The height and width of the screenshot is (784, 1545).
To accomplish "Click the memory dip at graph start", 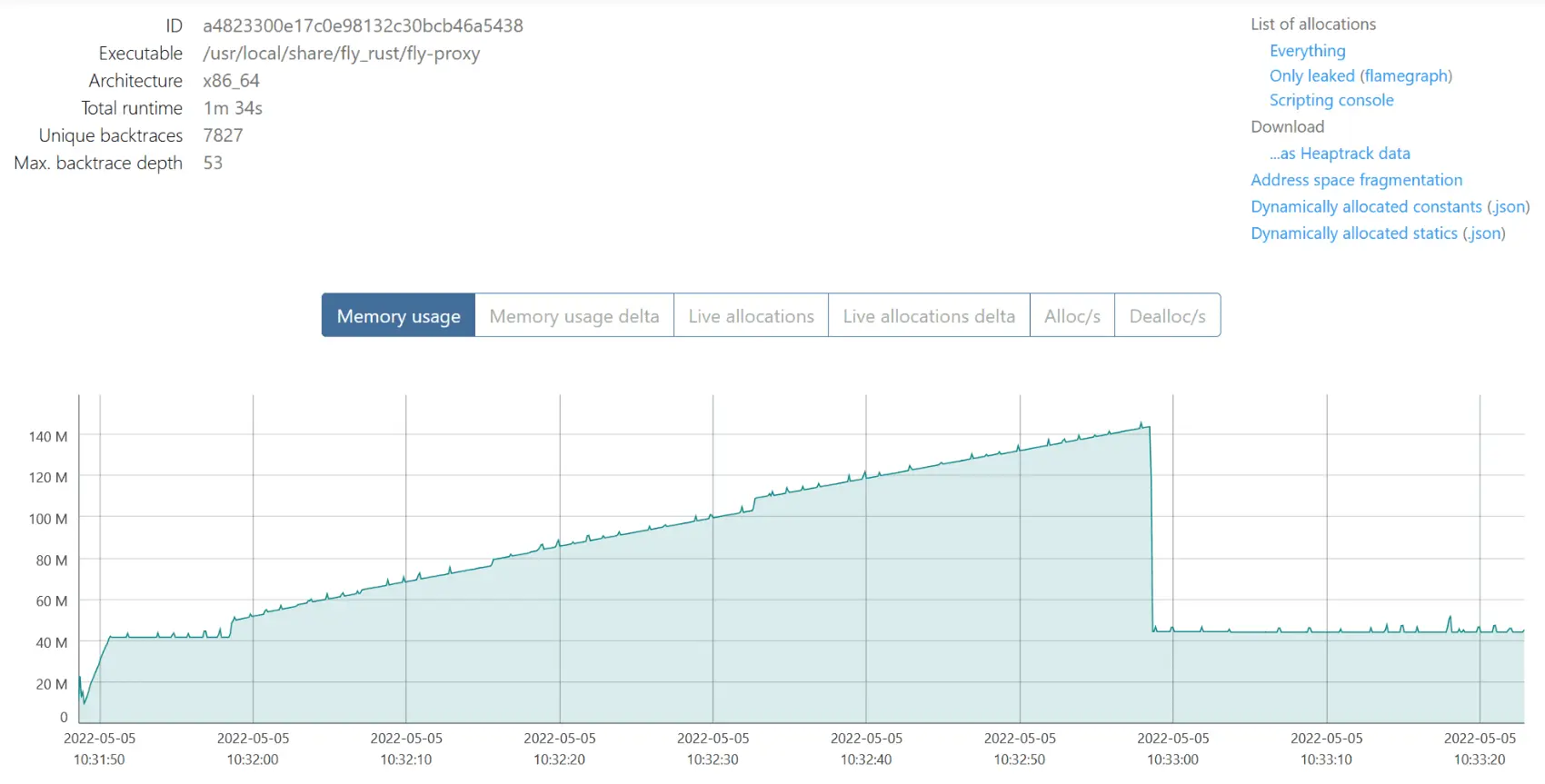I will click(x=85, y=700).
